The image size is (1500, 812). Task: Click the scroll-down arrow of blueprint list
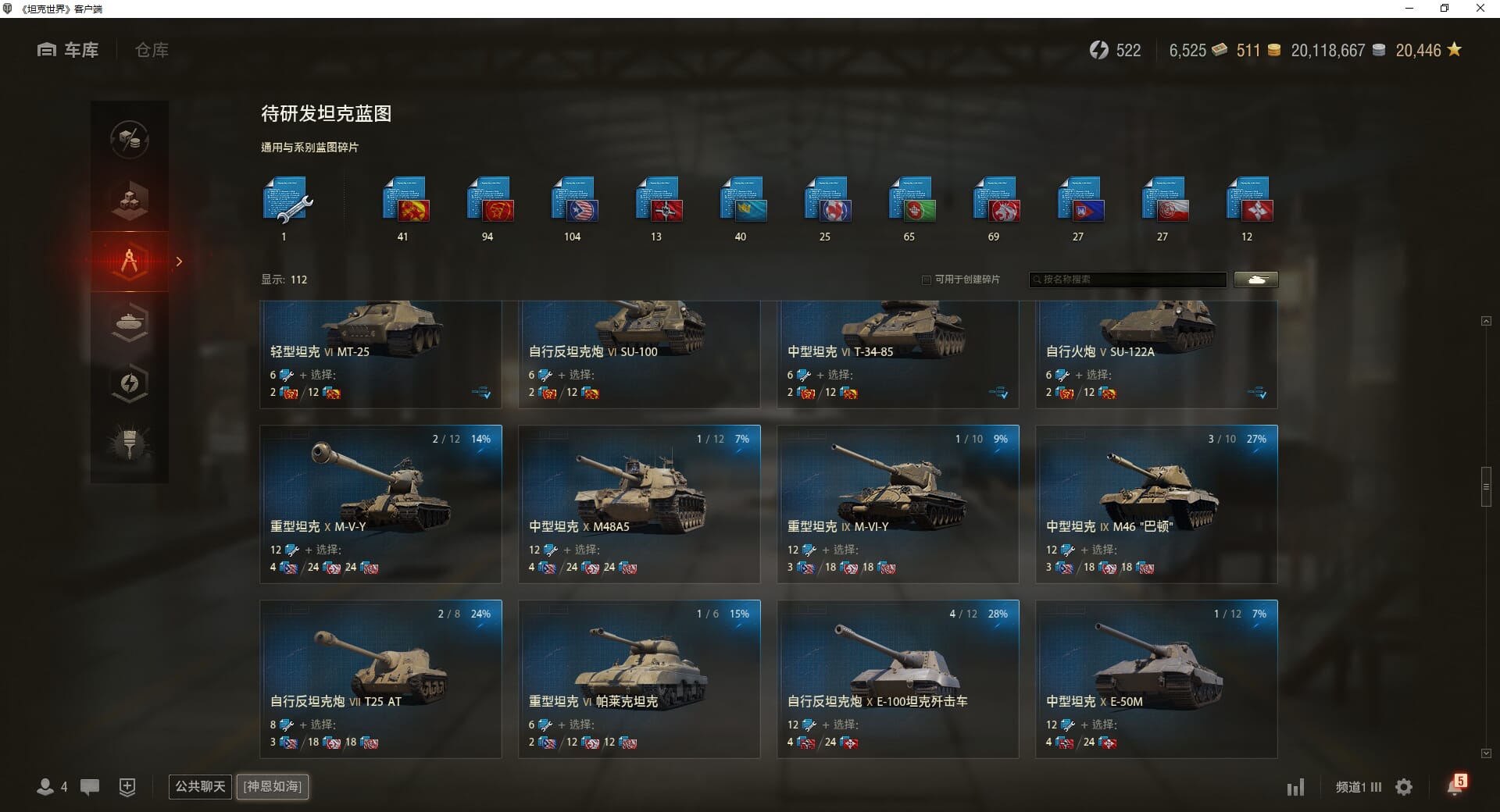click(x=1486, y=753)
